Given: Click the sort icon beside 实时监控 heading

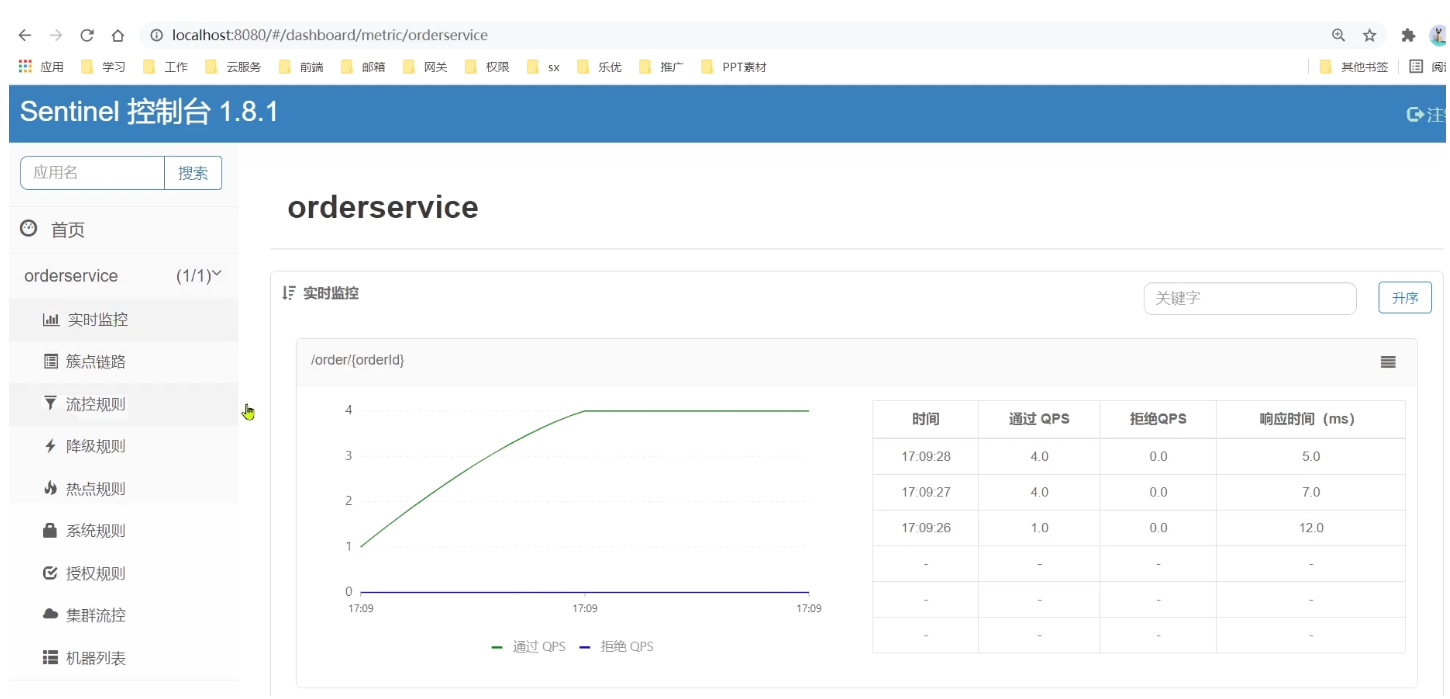Looking at the screenshot, I should click(x=289, y=293).
